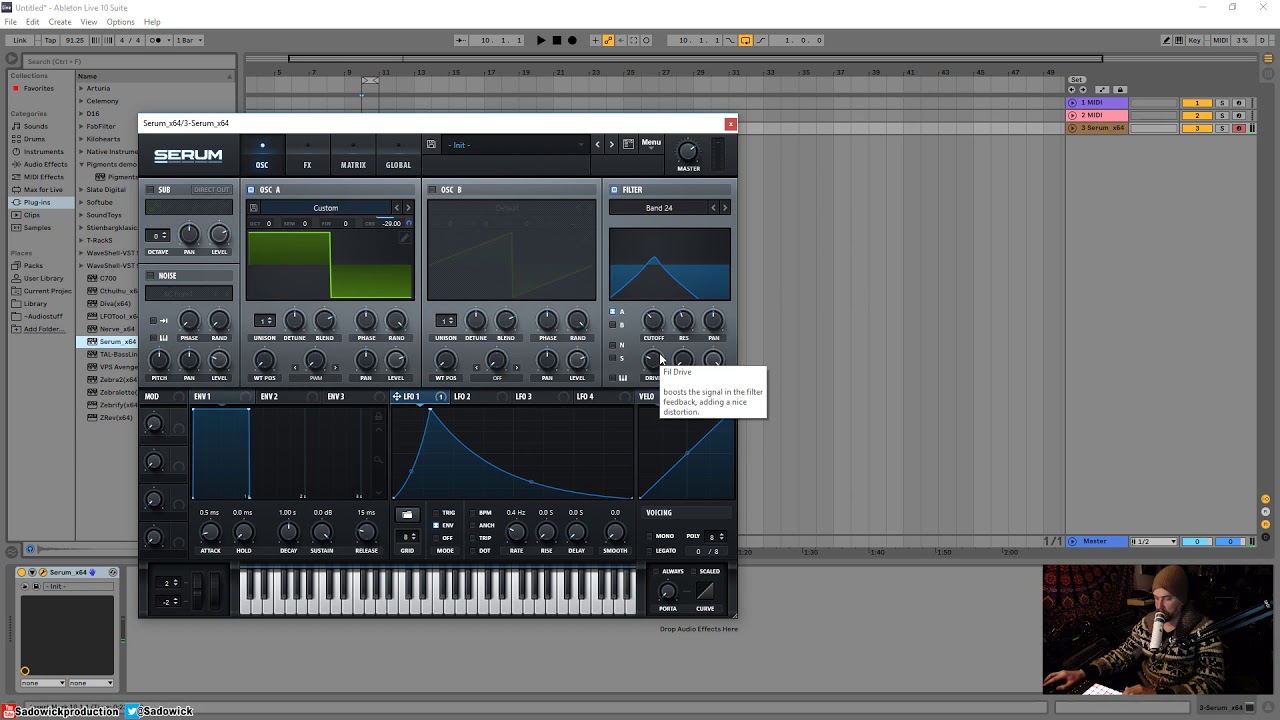Select next filter type arrow

click(725, 208)
